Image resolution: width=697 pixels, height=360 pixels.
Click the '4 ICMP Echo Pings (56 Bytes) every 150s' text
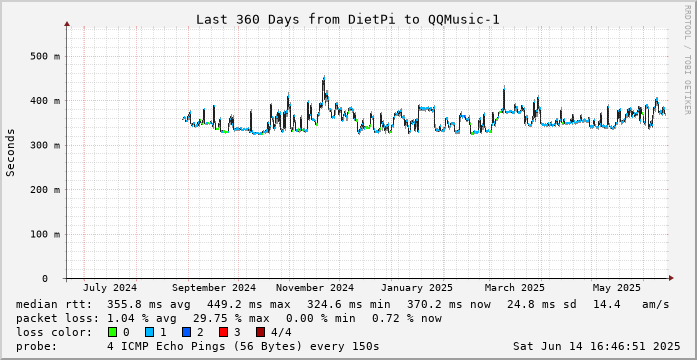pos(243,346)
